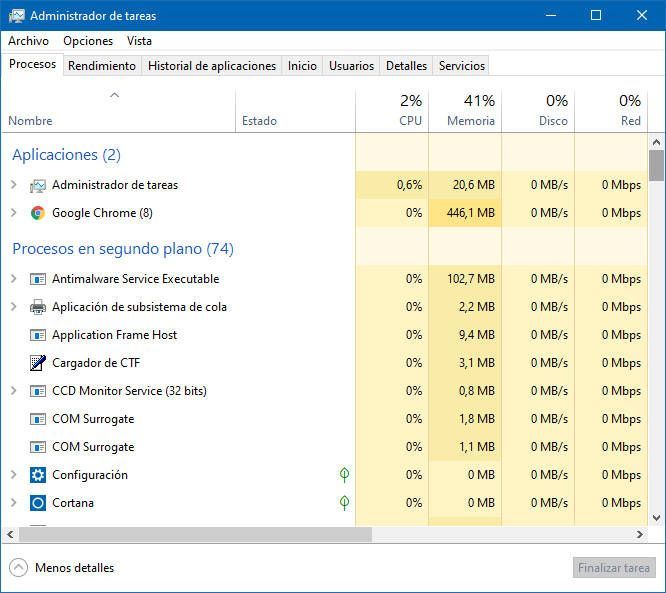Expand Aplicación de subsistema de cola row
Image resolution: width=666 pixels, height=593 pixels.
(x=14, y=307)
